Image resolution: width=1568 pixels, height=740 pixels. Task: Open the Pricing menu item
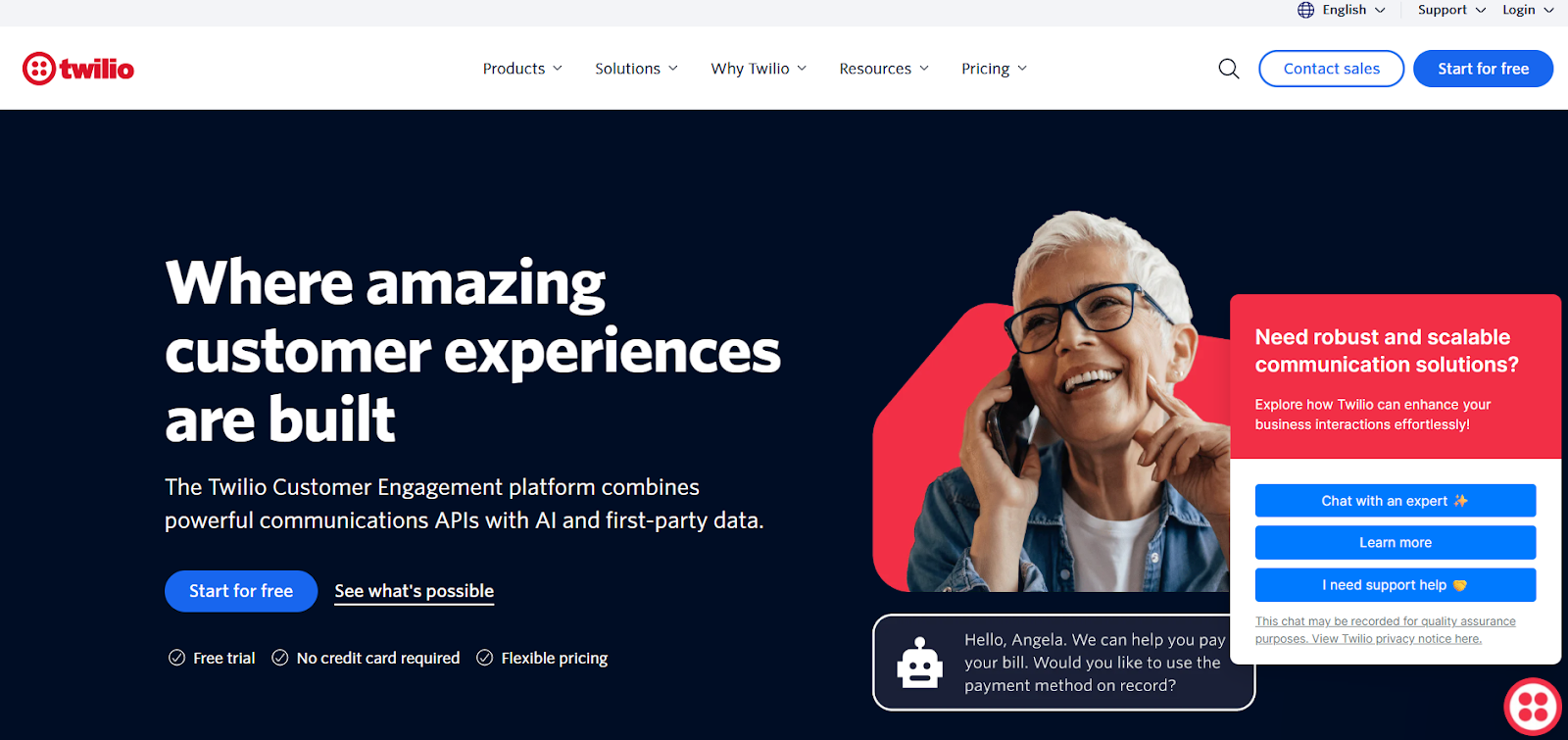point(994,69)
